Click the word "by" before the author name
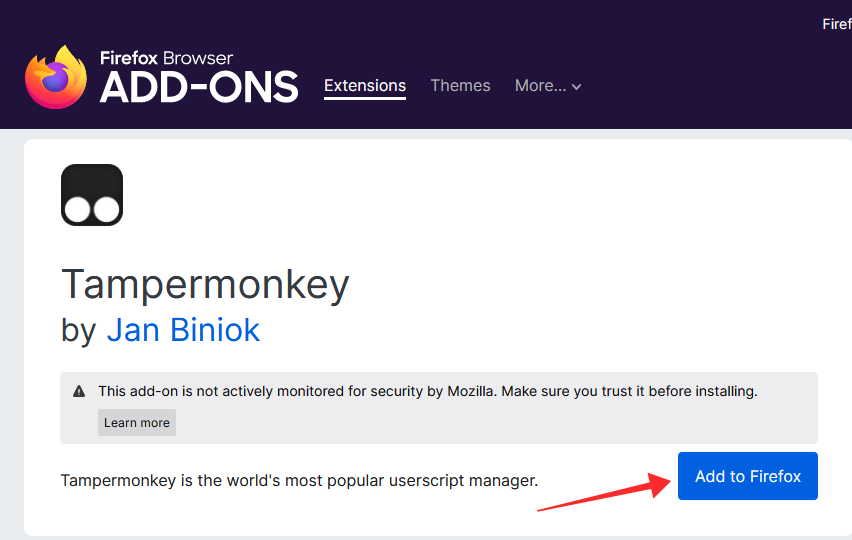852x540 pixels. (78, 331)
